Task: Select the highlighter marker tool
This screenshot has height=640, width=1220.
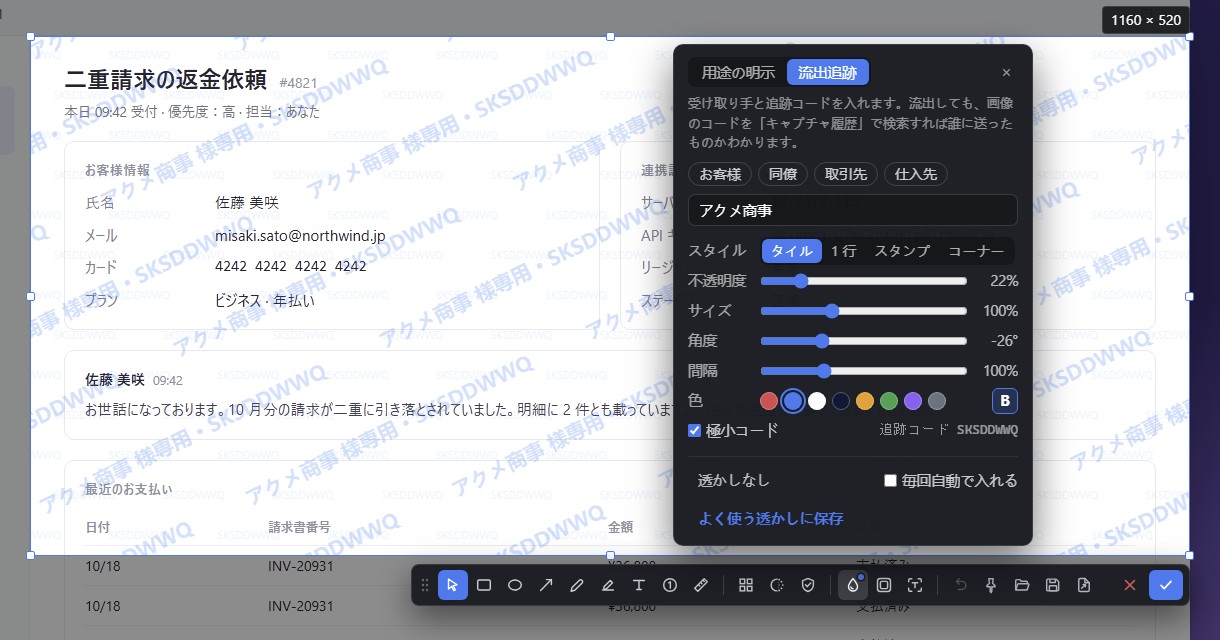Action: tap(608, 585)
